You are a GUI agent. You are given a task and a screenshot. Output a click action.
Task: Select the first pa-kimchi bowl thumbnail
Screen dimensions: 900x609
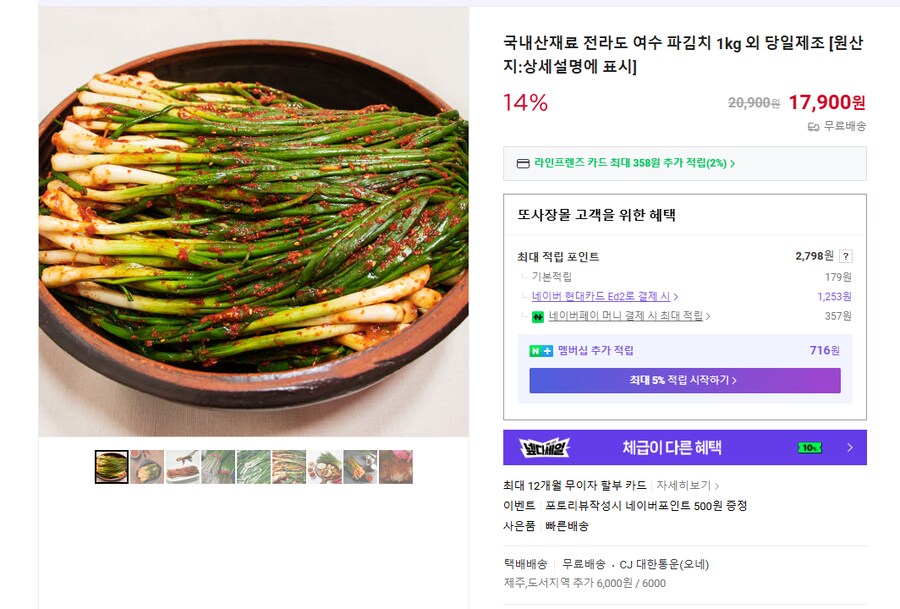click(x=111, y=467)
